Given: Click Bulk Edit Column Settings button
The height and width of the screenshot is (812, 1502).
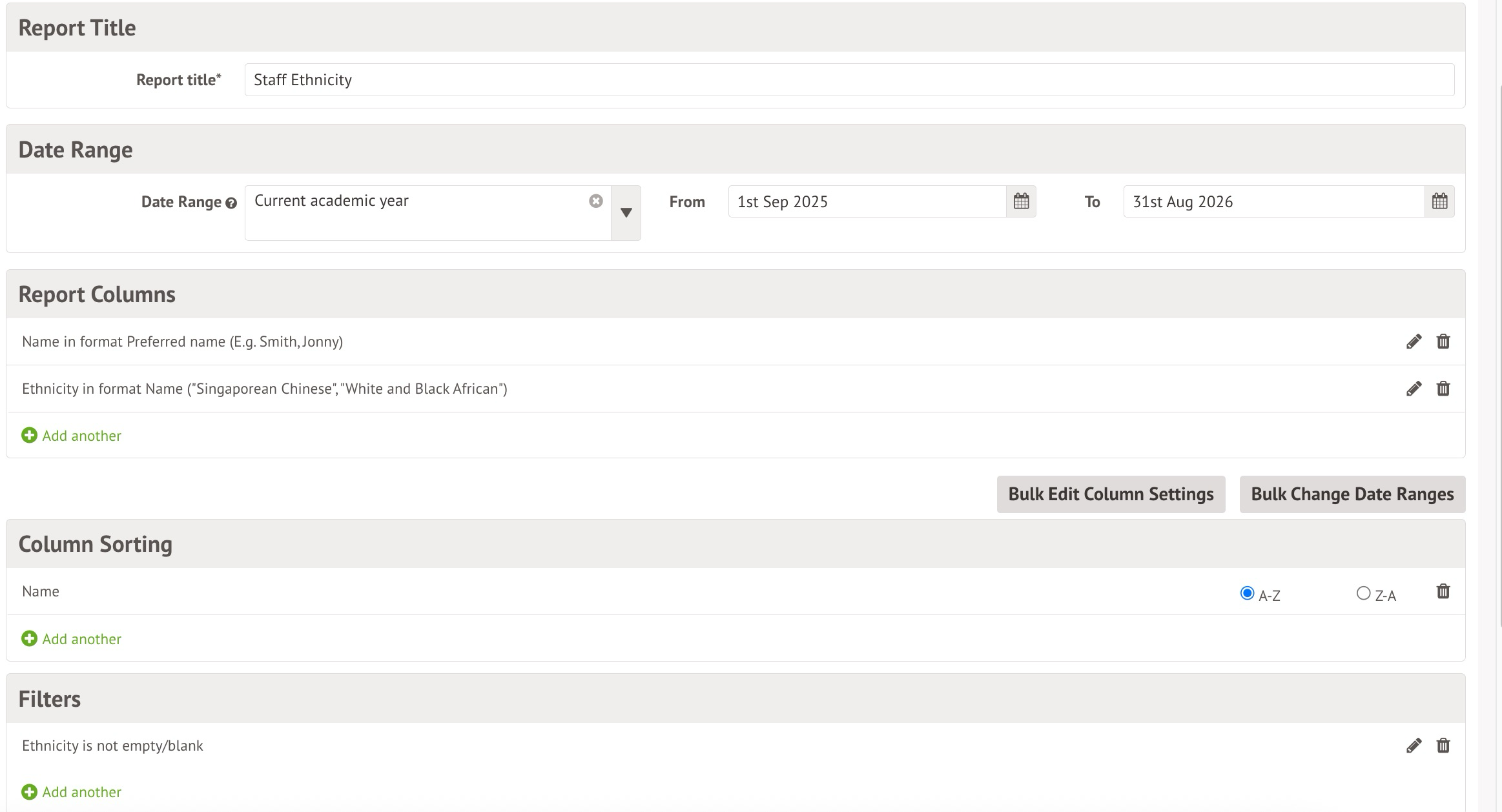Looking at the screenshot, I should point(1111,494).
